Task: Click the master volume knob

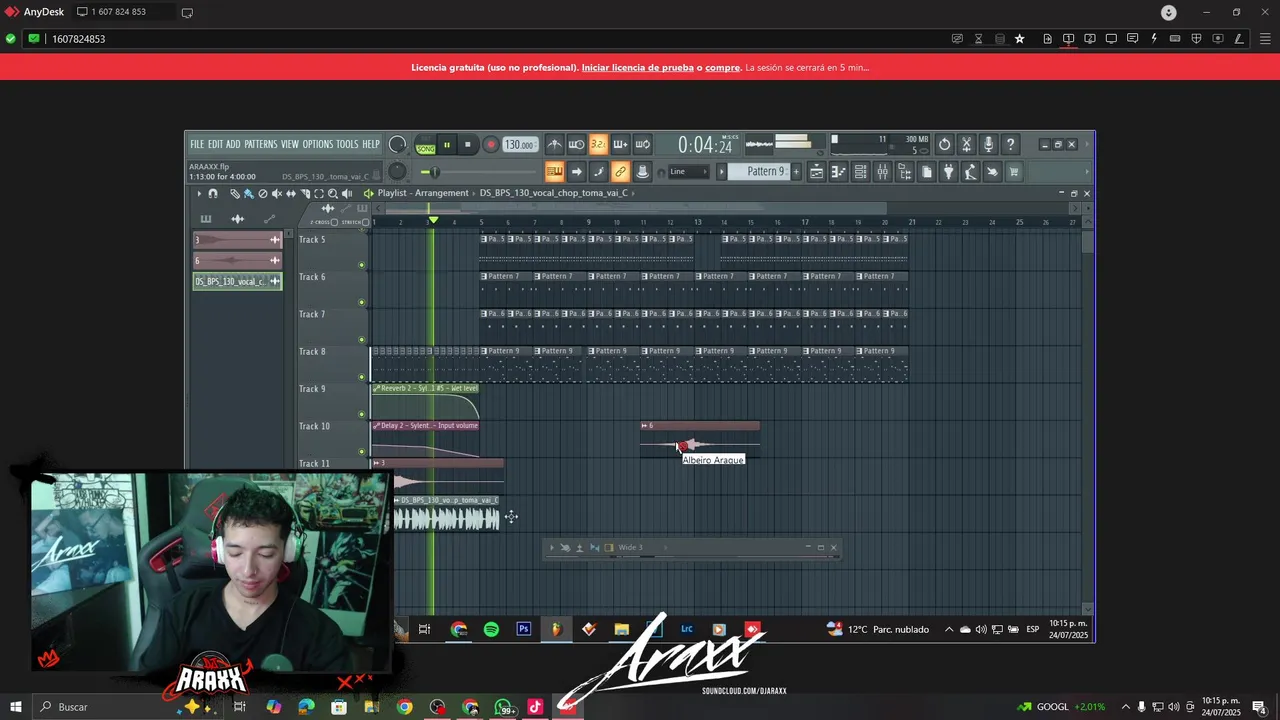Action: click(397, 144)
